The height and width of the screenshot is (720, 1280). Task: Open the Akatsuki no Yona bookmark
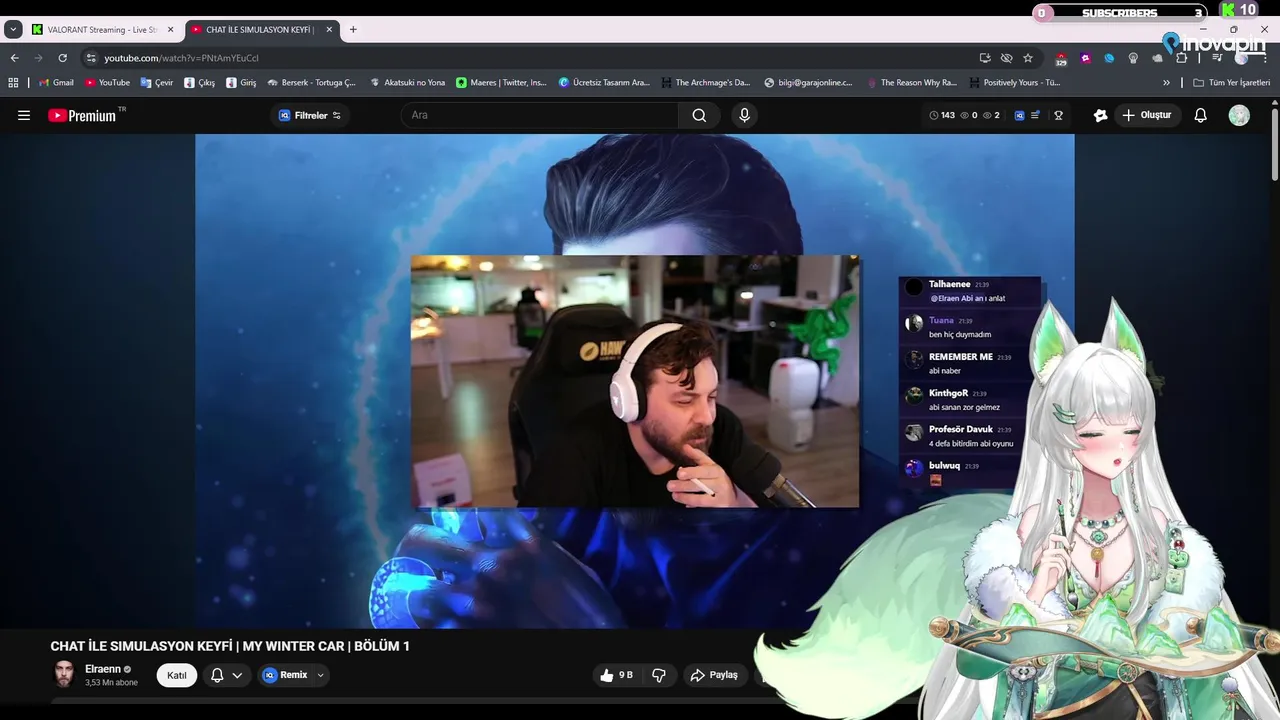(x=407, y=83)
